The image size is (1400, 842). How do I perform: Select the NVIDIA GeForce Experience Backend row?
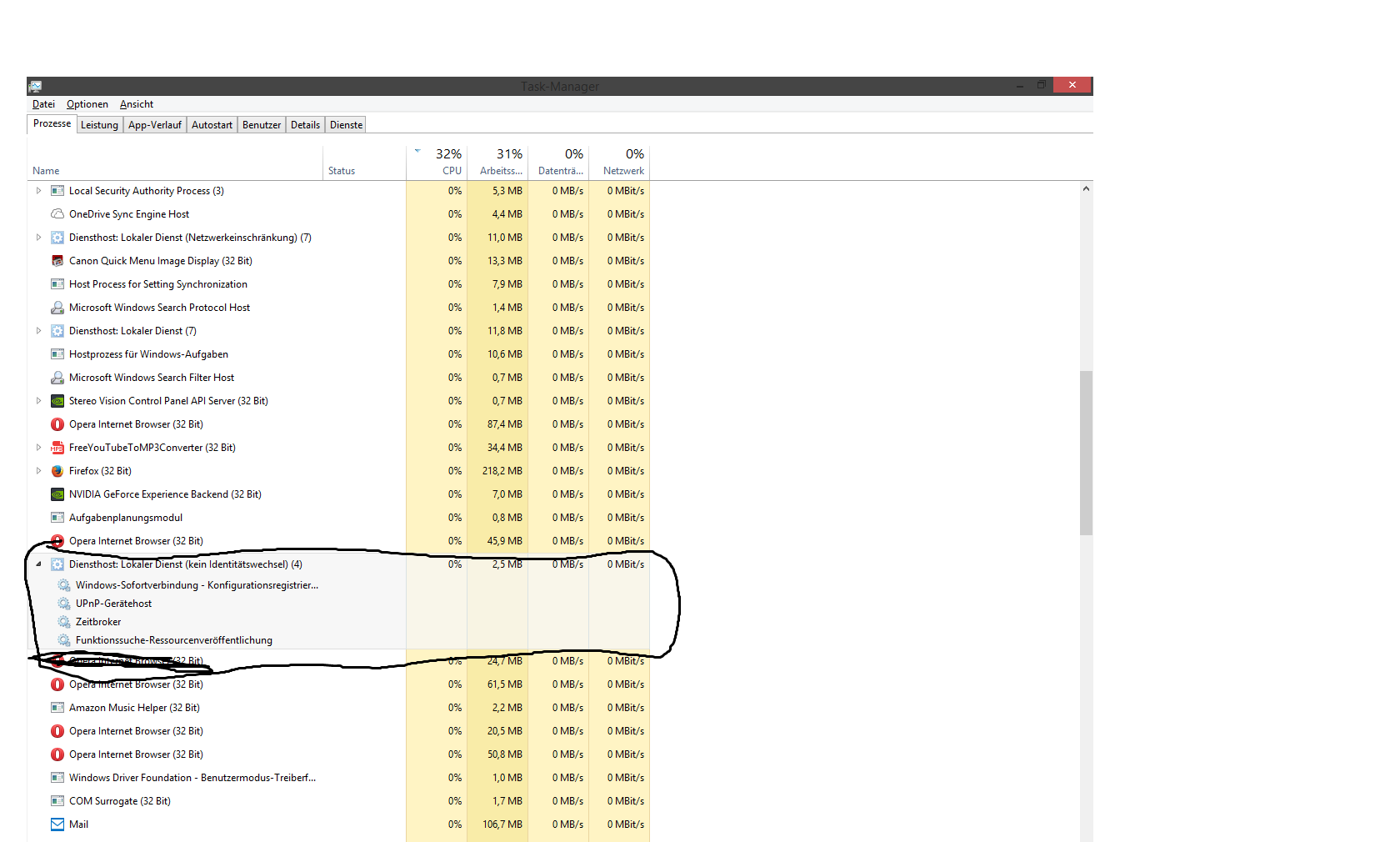[x=338, y=494]
